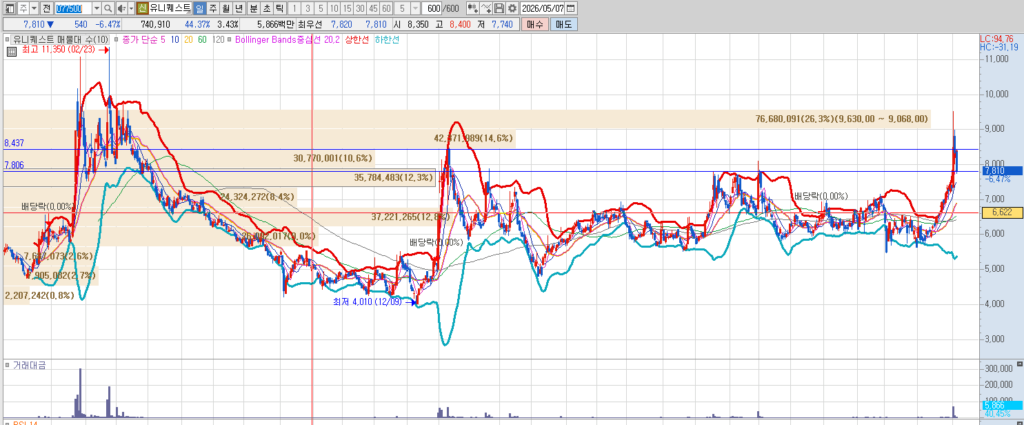Select the 월 monthly period
The height and width of the screenshot is (425, 1024).
(225, 8)
